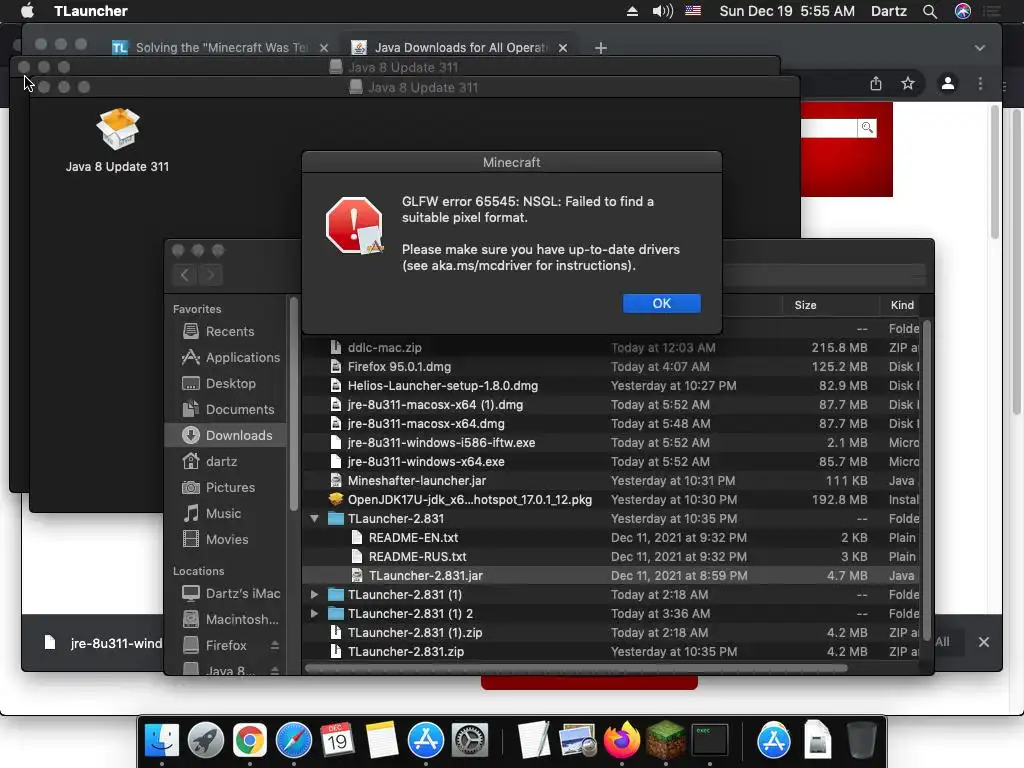The height and width of the screenshot is (768, 1024).
Task: Open Siri from the menu bar
Action: 963,11
